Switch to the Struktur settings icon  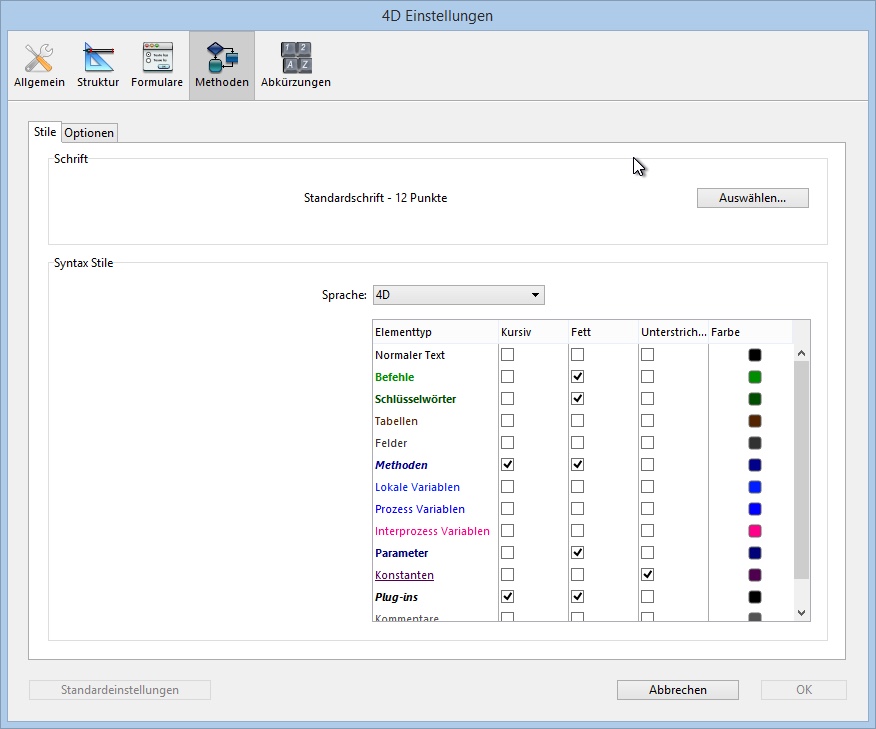pyautogui.click(x=98, y=65)
